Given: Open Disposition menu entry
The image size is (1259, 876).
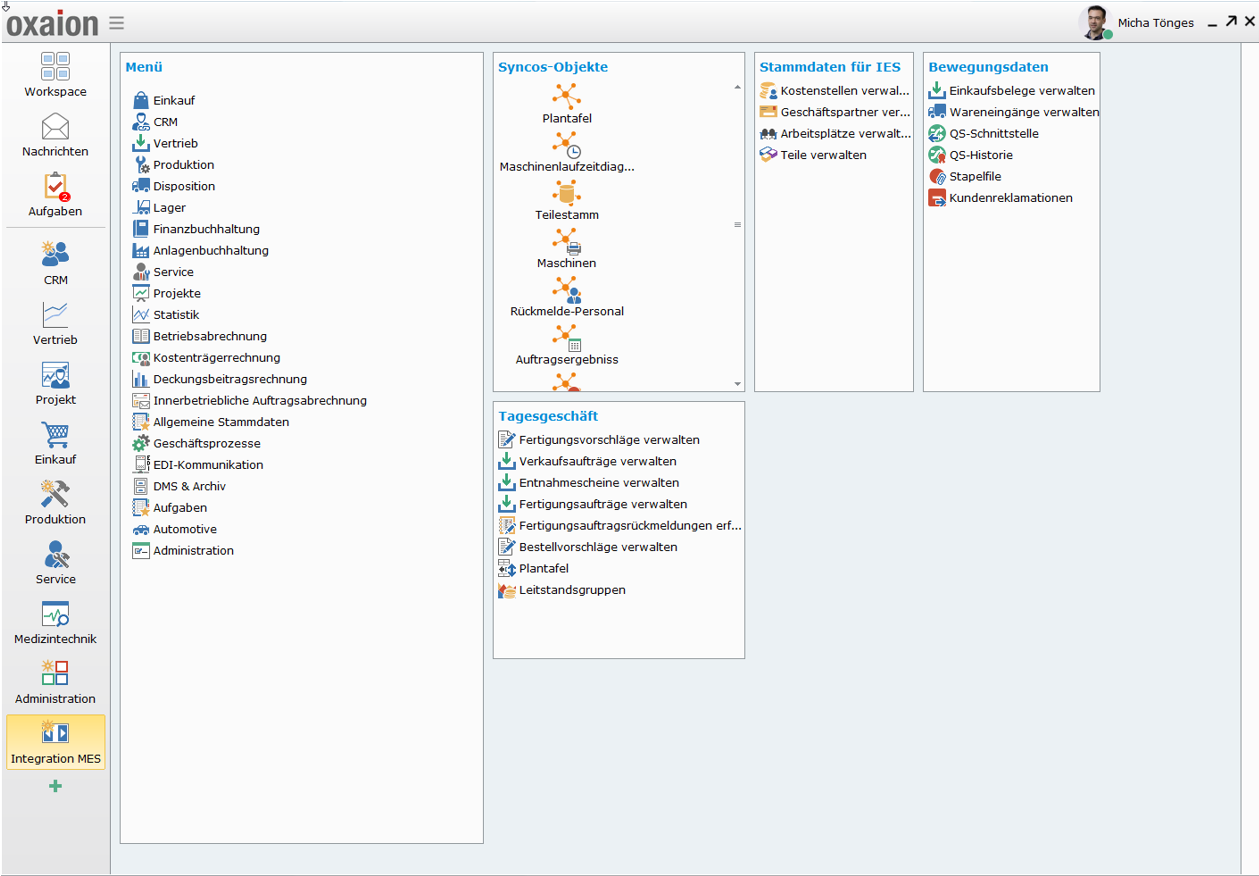Looking at the screenshot, I should [174, 187].
